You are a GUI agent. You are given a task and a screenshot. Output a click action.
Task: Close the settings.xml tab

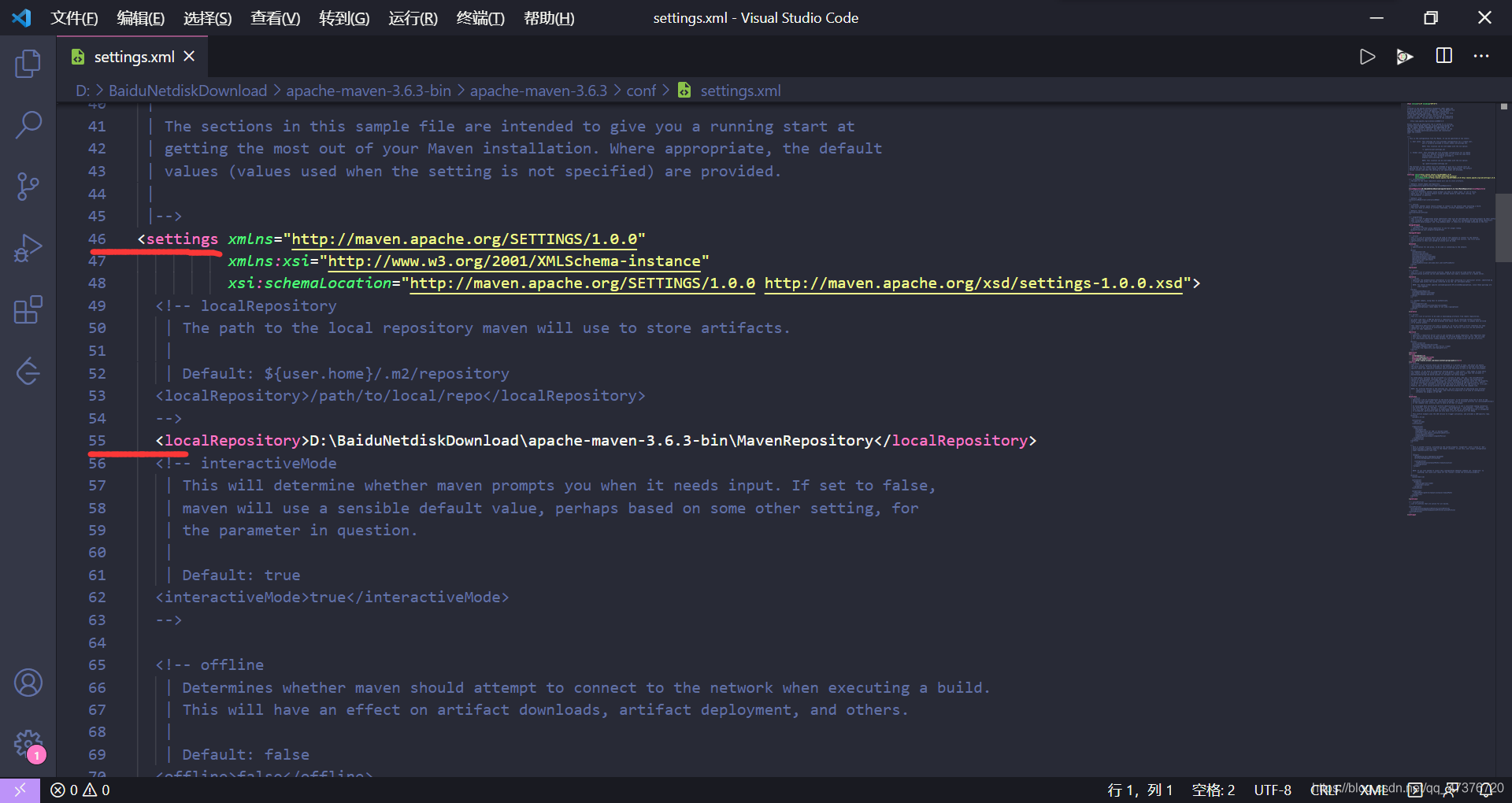(x=189, y=57)
